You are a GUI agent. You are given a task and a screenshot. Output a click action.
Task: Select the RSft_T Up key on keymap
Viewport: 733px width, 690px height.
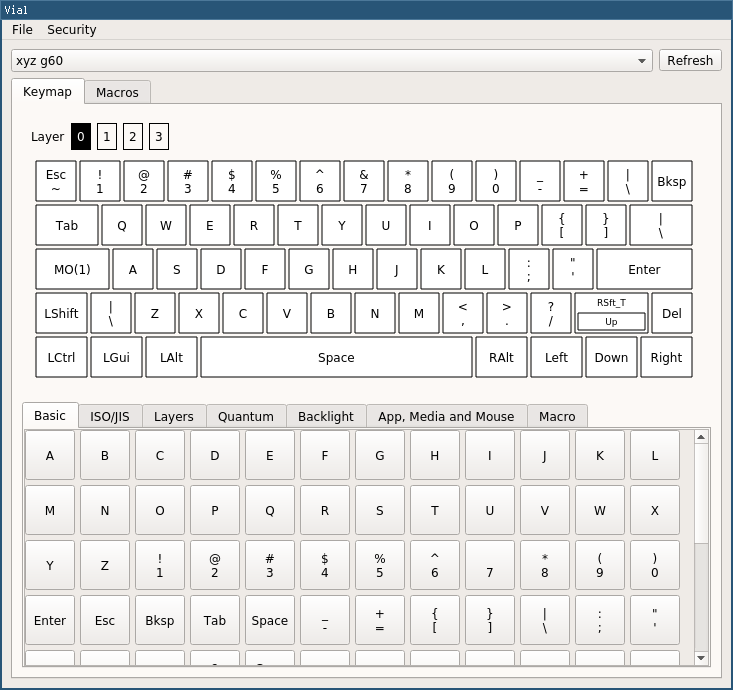(611, 313)
